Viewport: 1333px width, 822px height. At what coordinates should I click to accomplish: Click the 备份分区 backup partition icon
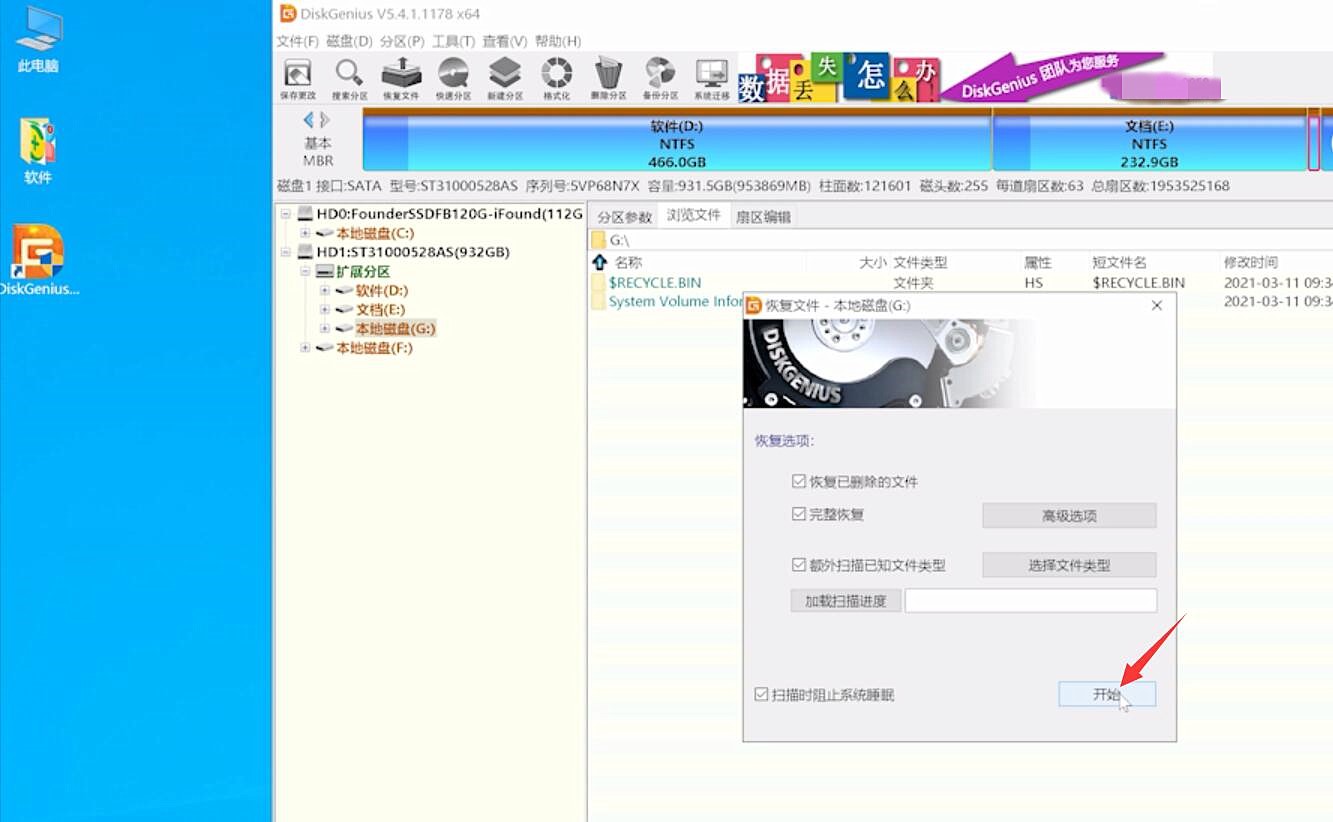[660, 79]
